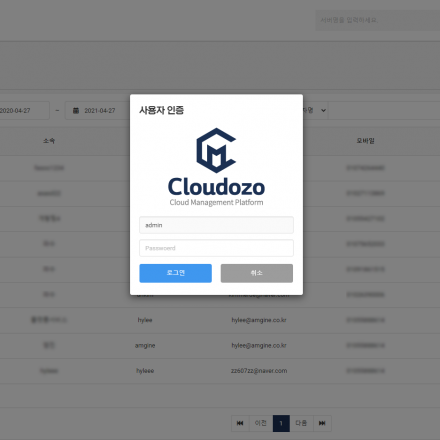Click the 모바일 column header
The image size is (440, 440).
coord(365,141)
